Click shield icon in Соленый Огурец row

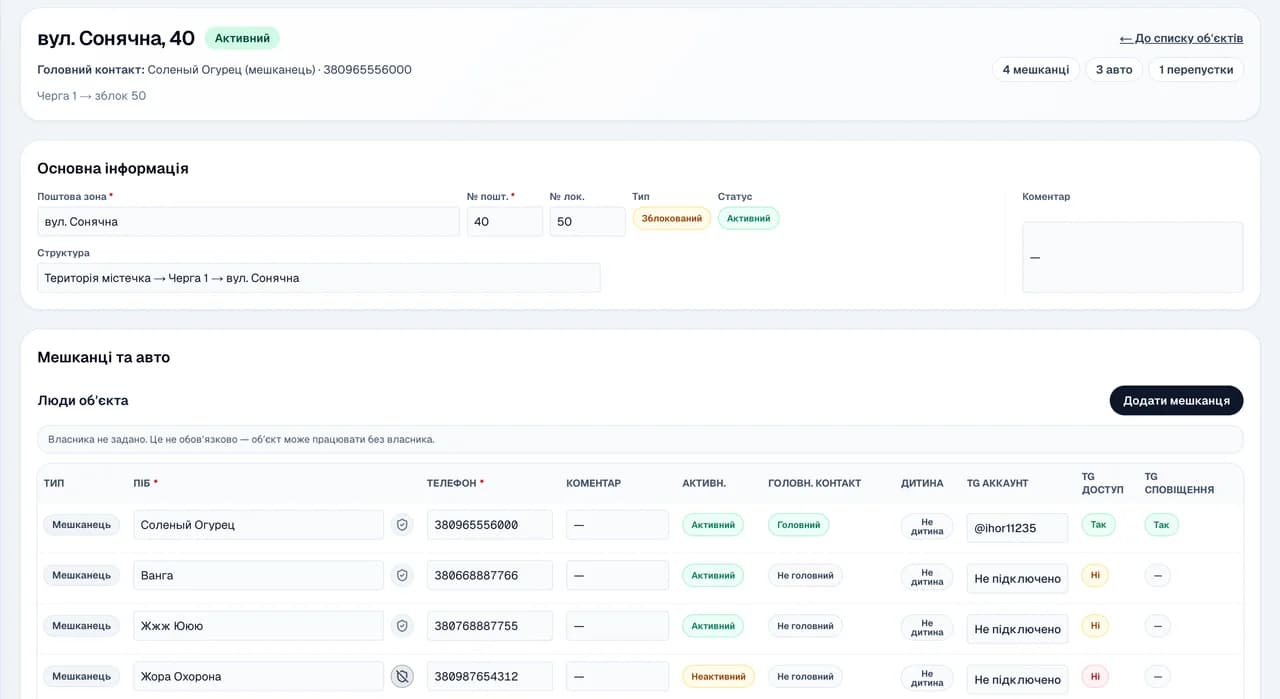point(402,524)
